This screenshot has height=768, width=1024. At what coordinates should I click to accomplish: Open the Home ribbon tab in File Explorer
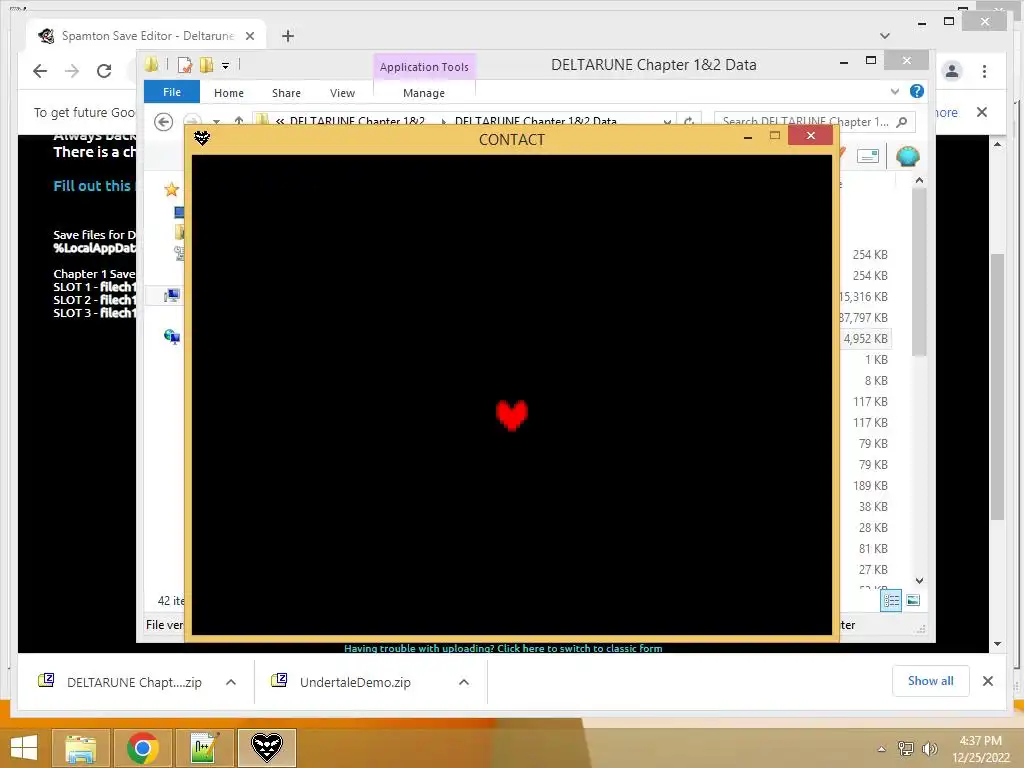(229, 93)
